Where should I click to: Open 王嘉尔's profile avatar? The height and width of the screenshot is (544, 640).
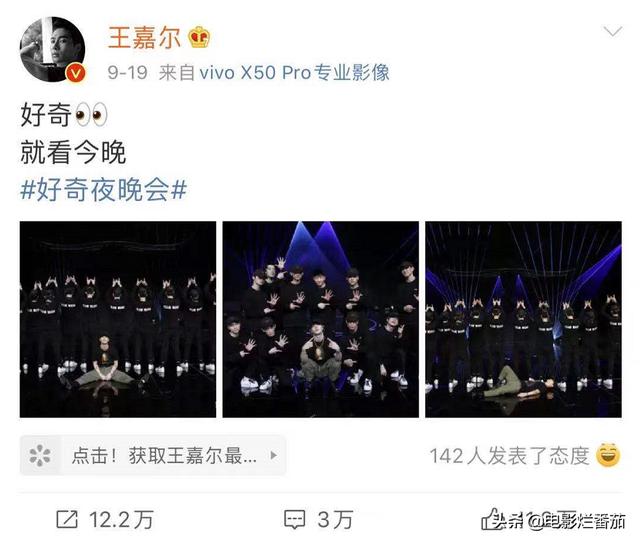(x=53, y=49)
